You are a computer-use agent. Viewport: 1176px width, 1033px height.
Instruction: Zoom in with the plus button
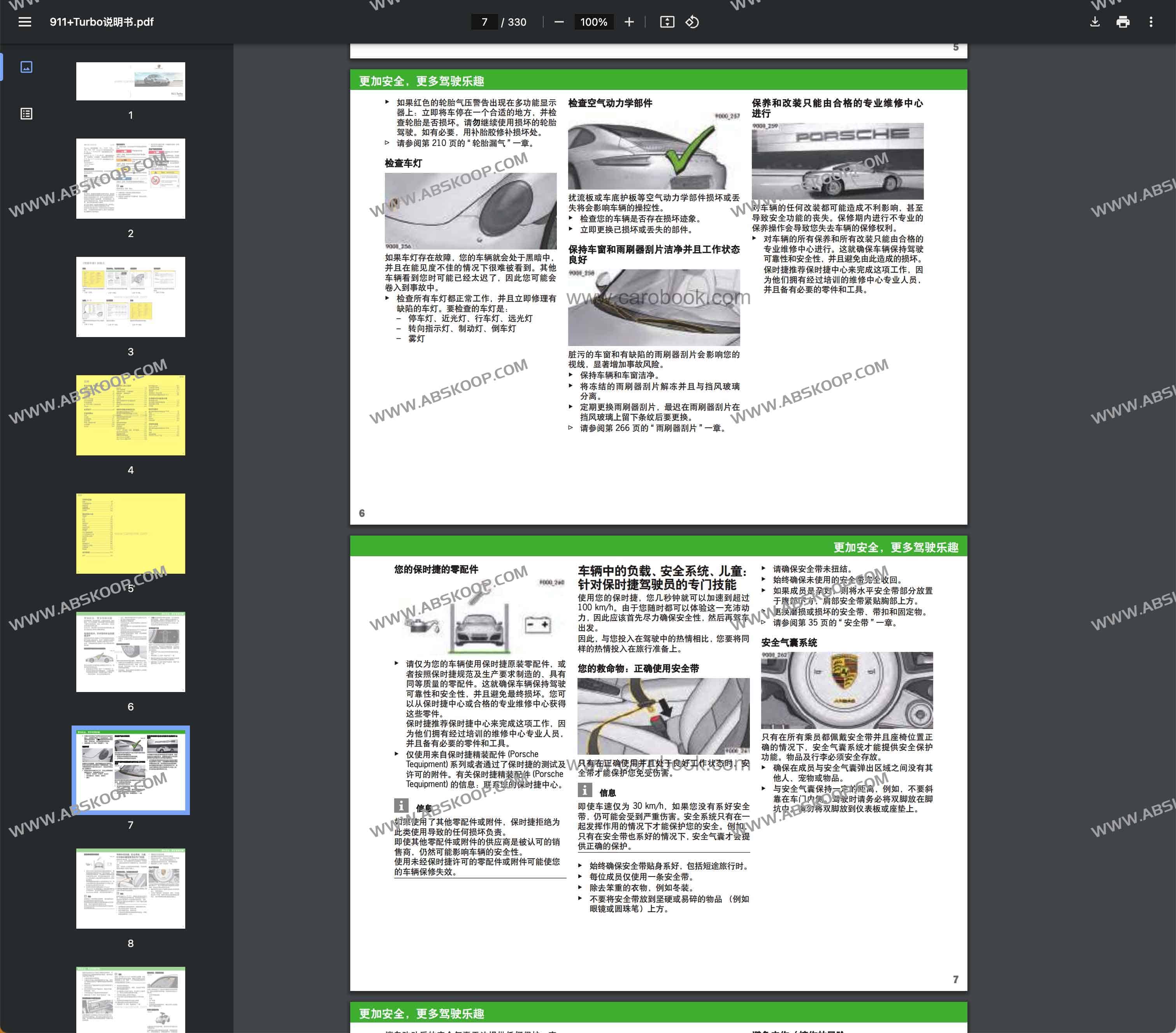(x=629, y=22)
